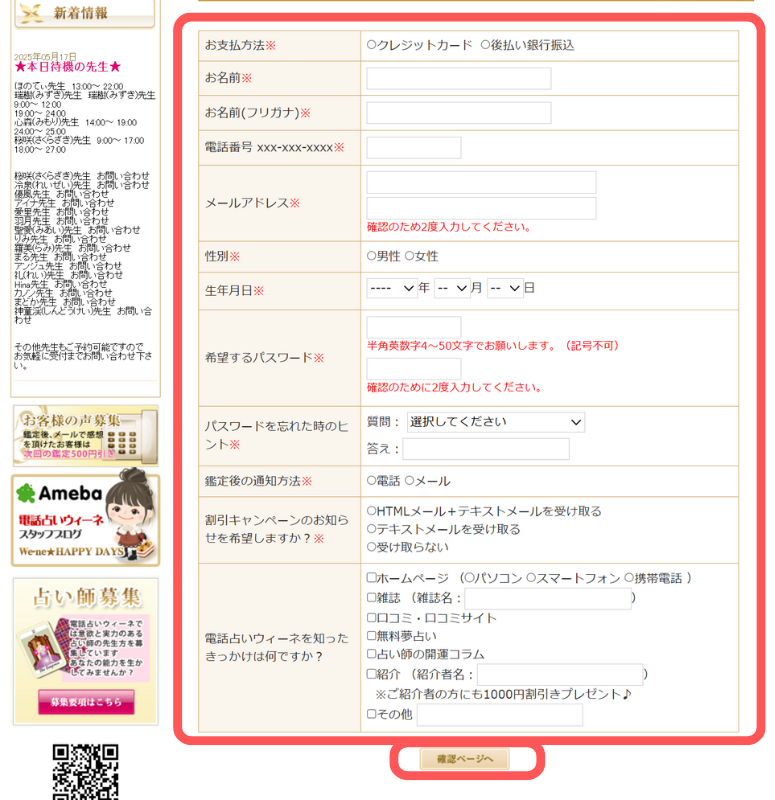Click the 2025年05月17日 date text
This screenshot has height=800, width=775.
click(x=45, y=57)
